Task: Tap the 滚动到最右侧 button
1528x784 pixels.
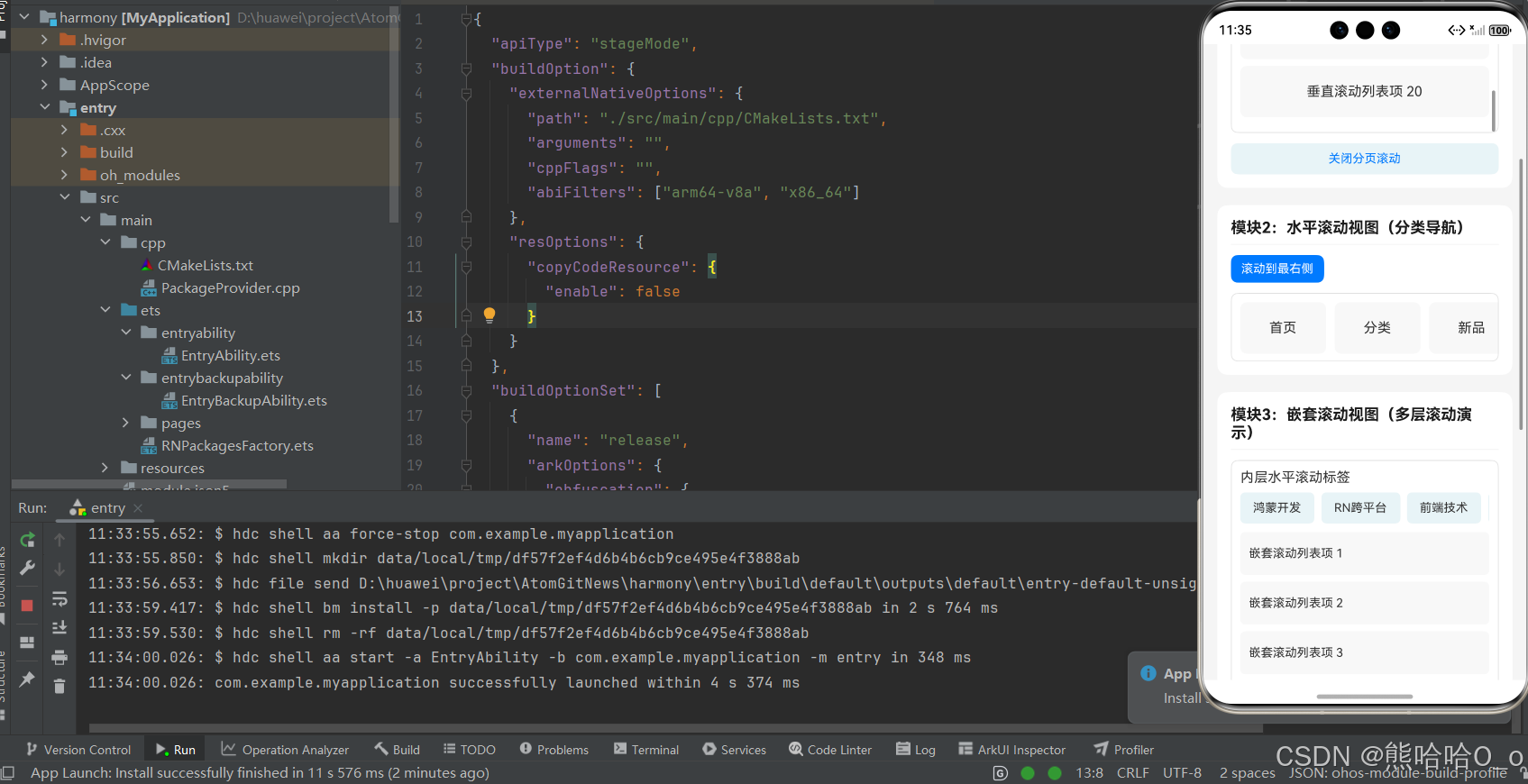Action: coord(1276,269)
